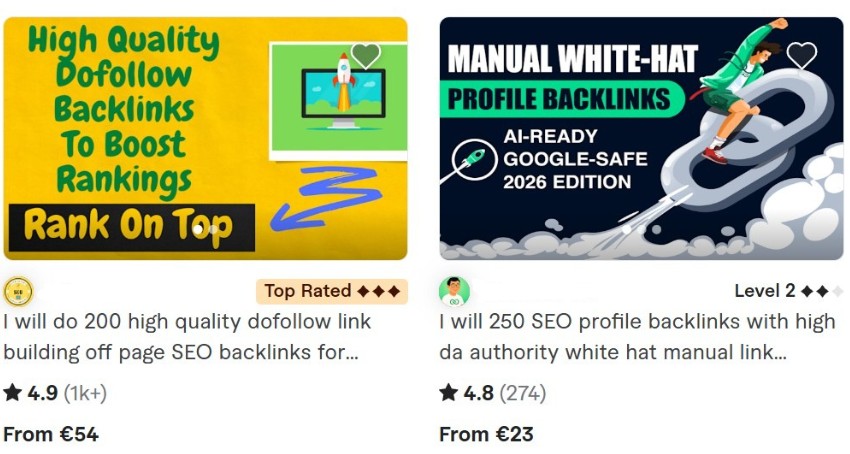This screenshot has height=454, width=850.
Task: Open the High Quality Dofollow Backlinks thumbnail
Action: (205, 138)
